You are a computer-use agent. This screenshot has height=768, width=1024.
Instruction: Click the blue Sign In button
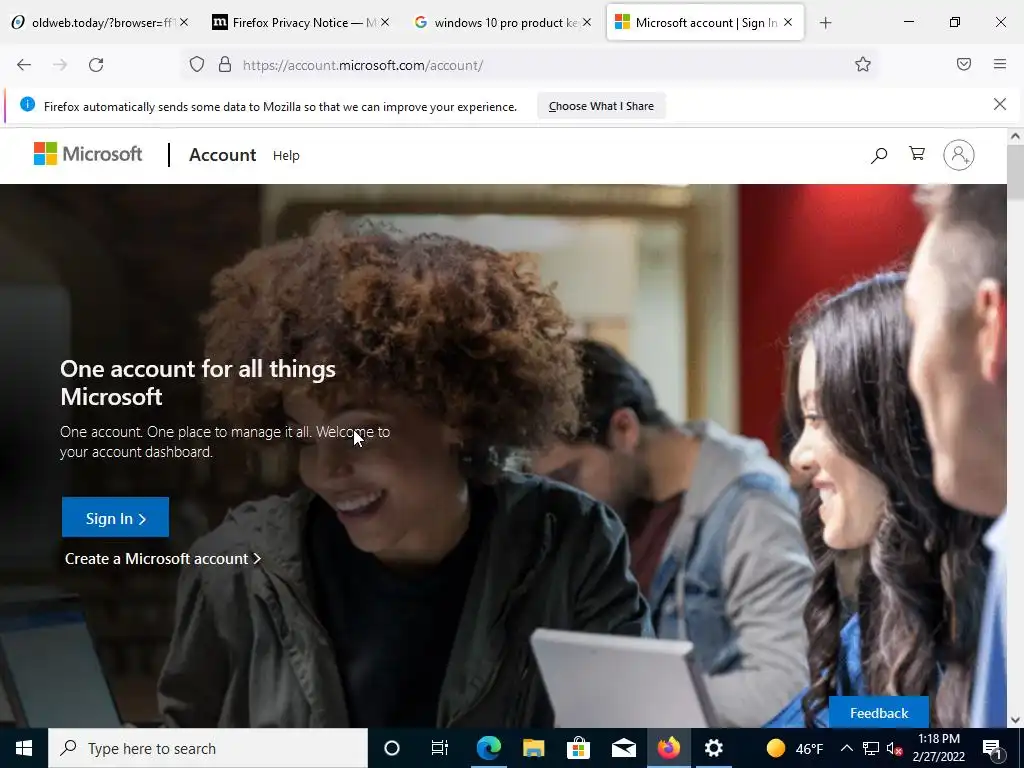pyautogui.click(x=116, y=517)
